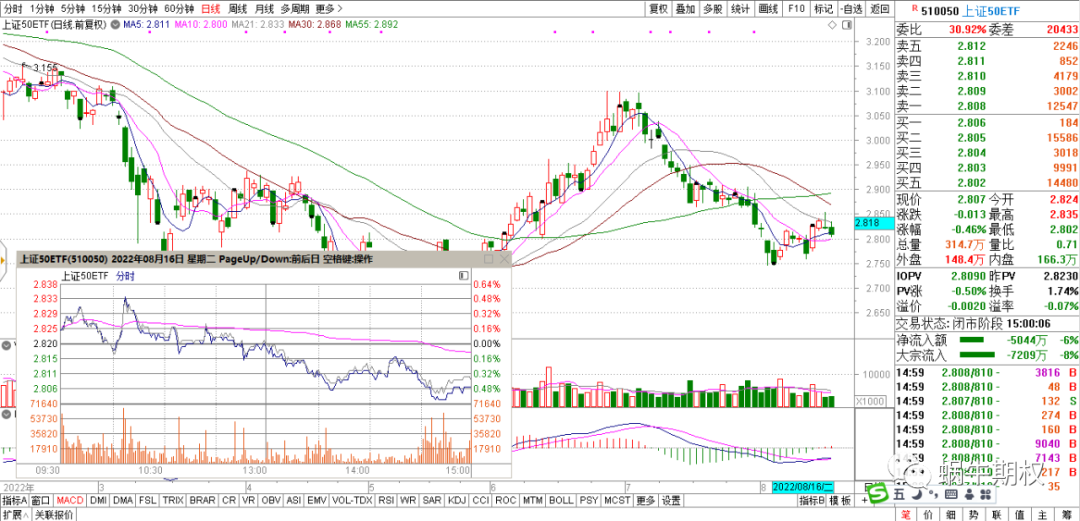This screenshot has width=1080, height=521.
Task: Click the 笔 tick tab at bottom right
Action: point(905,514)
